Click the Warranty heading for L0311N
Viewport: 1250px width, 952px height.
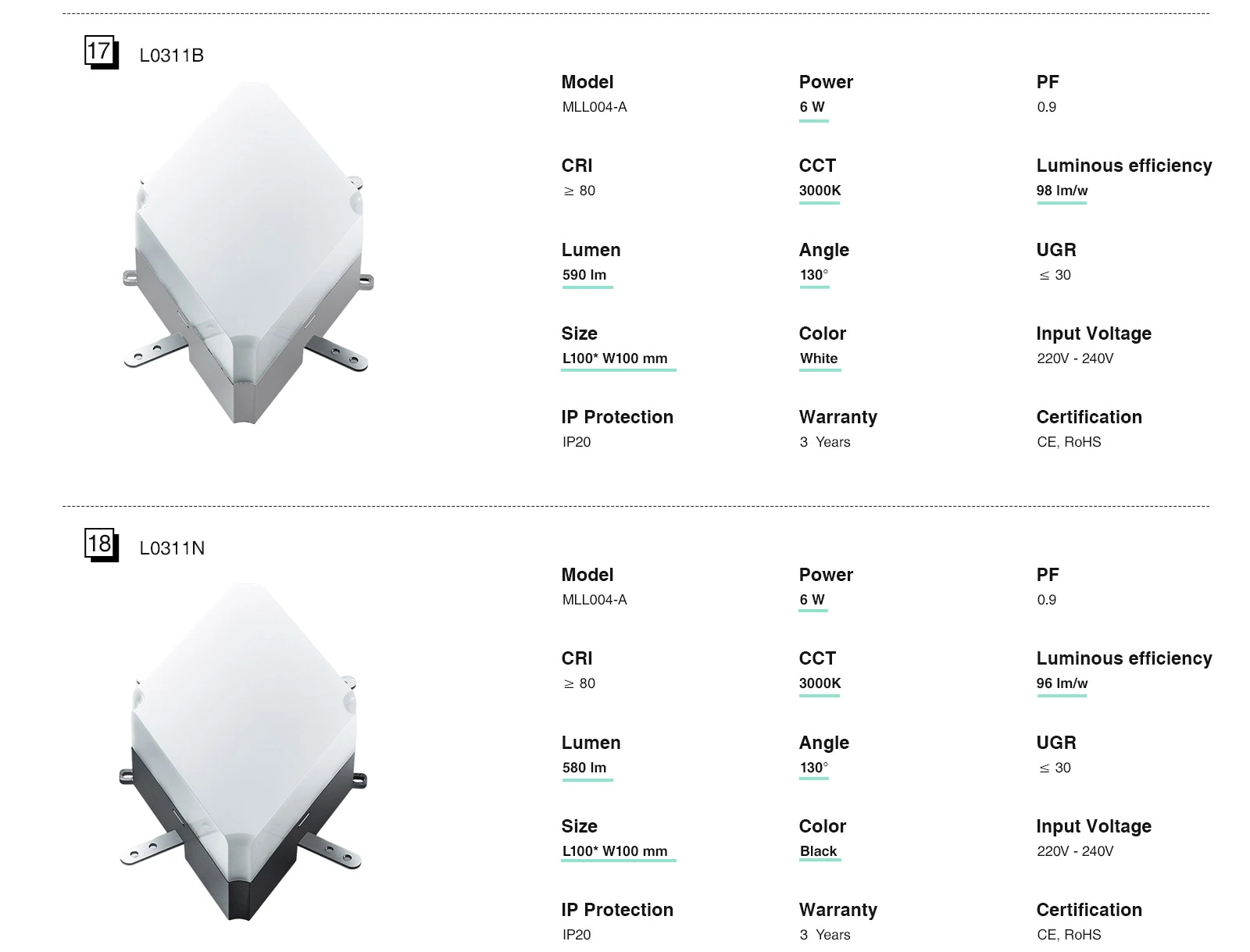837,910
